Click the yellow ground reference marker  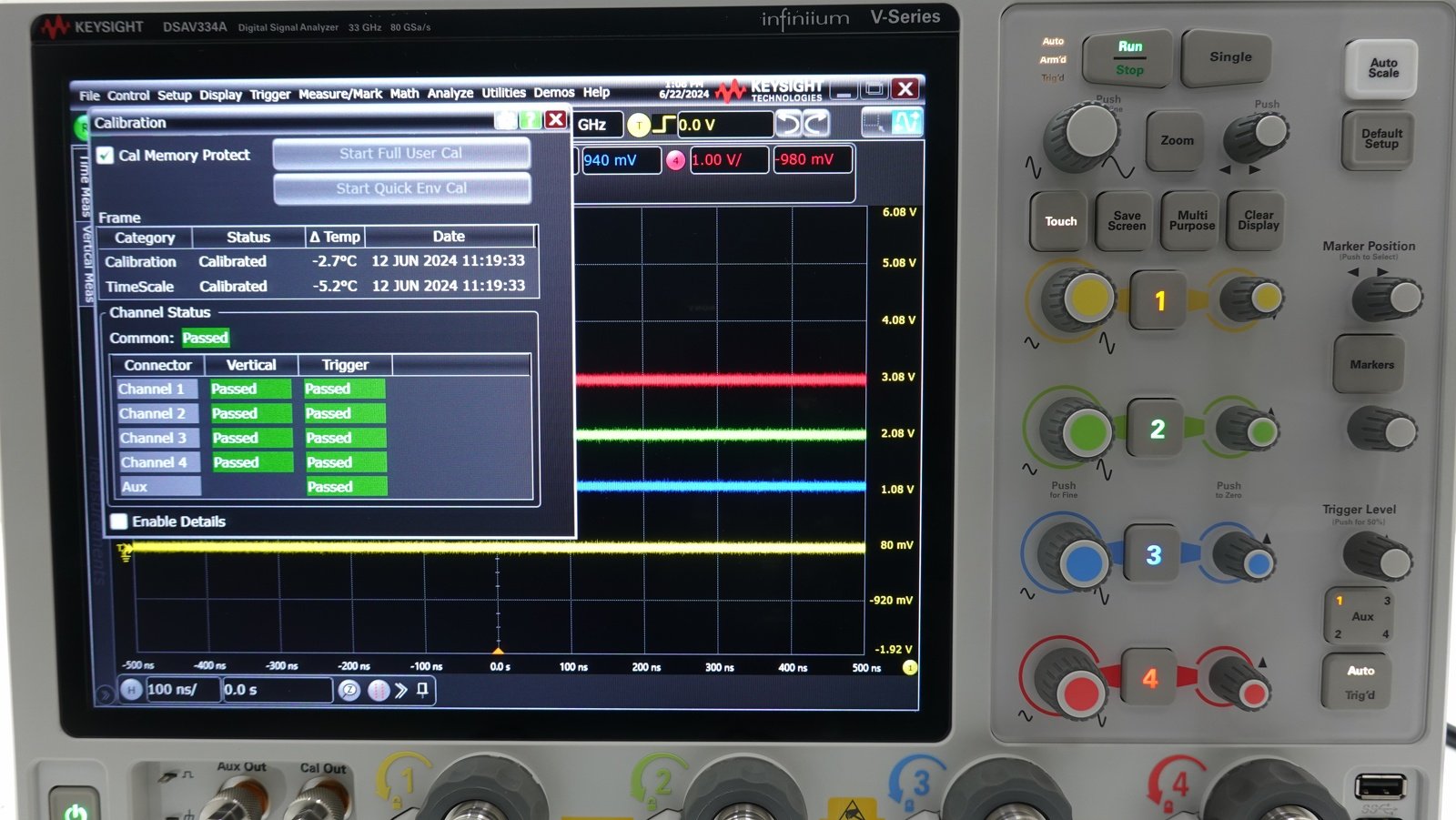click(125, 551)
